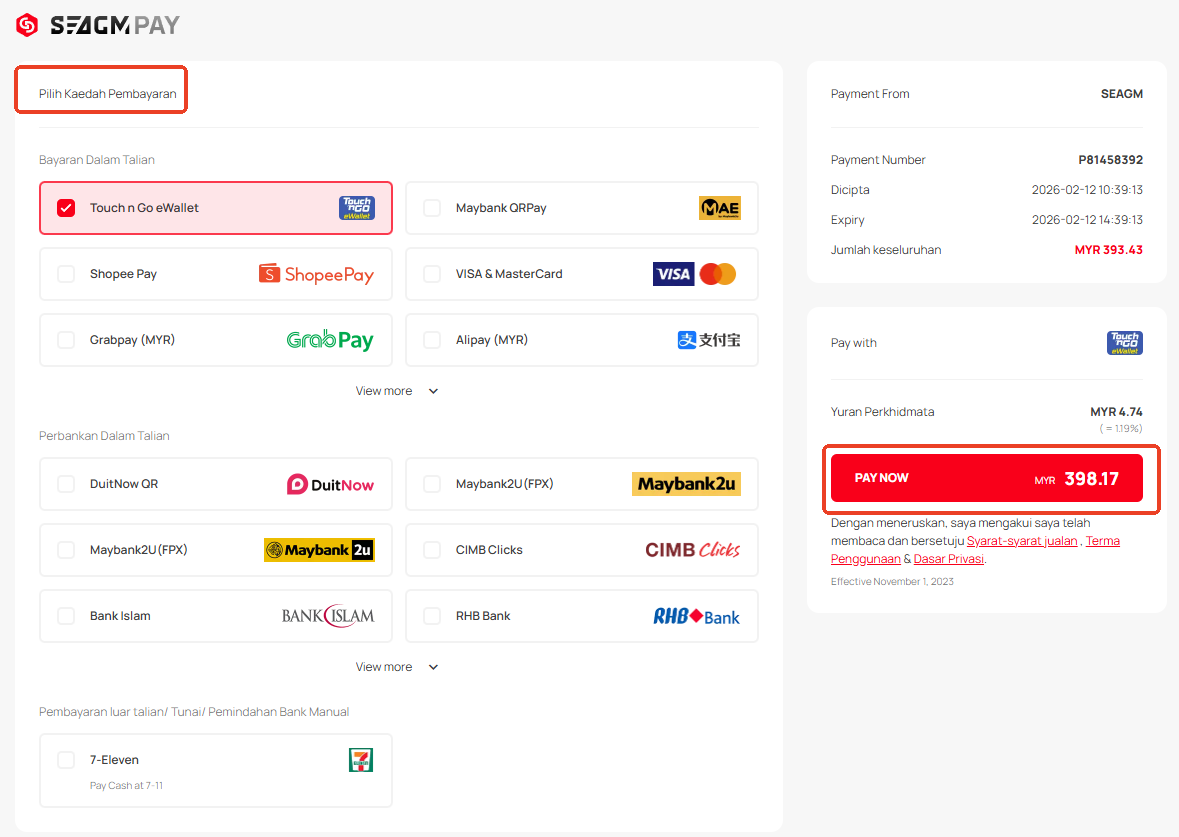1179x837 pixels.
Task: Click the GrabPay logo
Action: [329, 340]
